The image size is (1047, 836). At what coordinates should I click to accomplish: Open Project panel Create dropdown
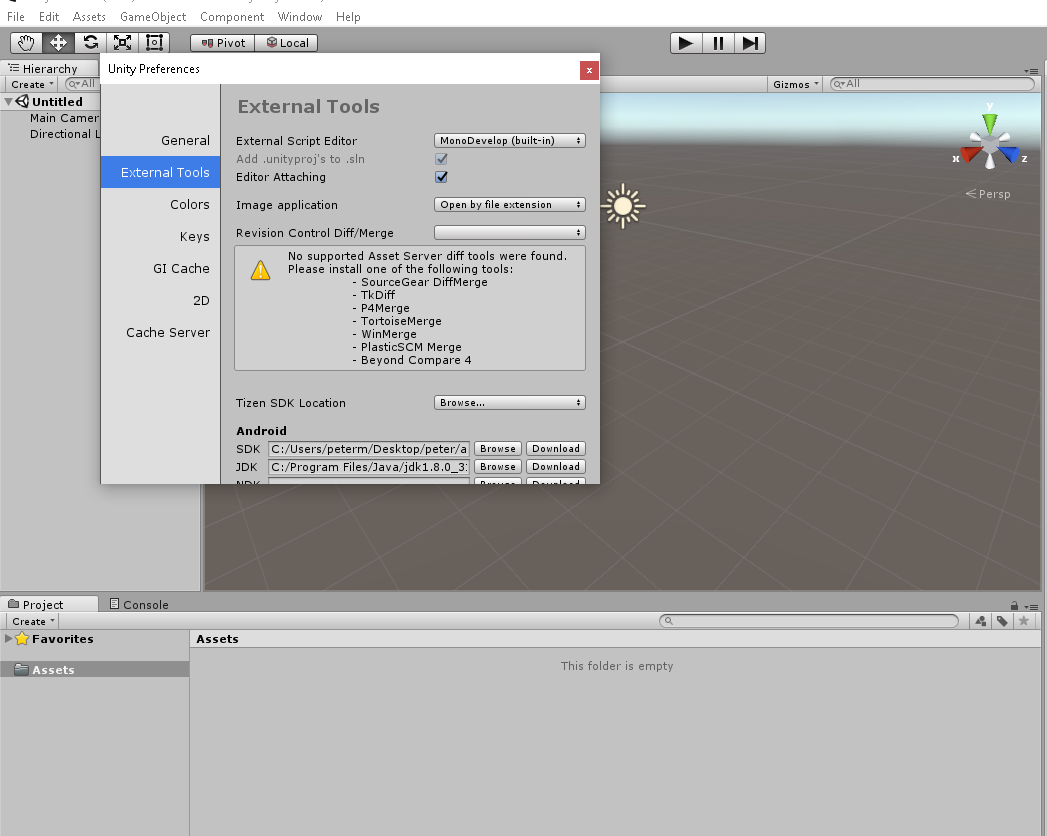tap(33, 622)
